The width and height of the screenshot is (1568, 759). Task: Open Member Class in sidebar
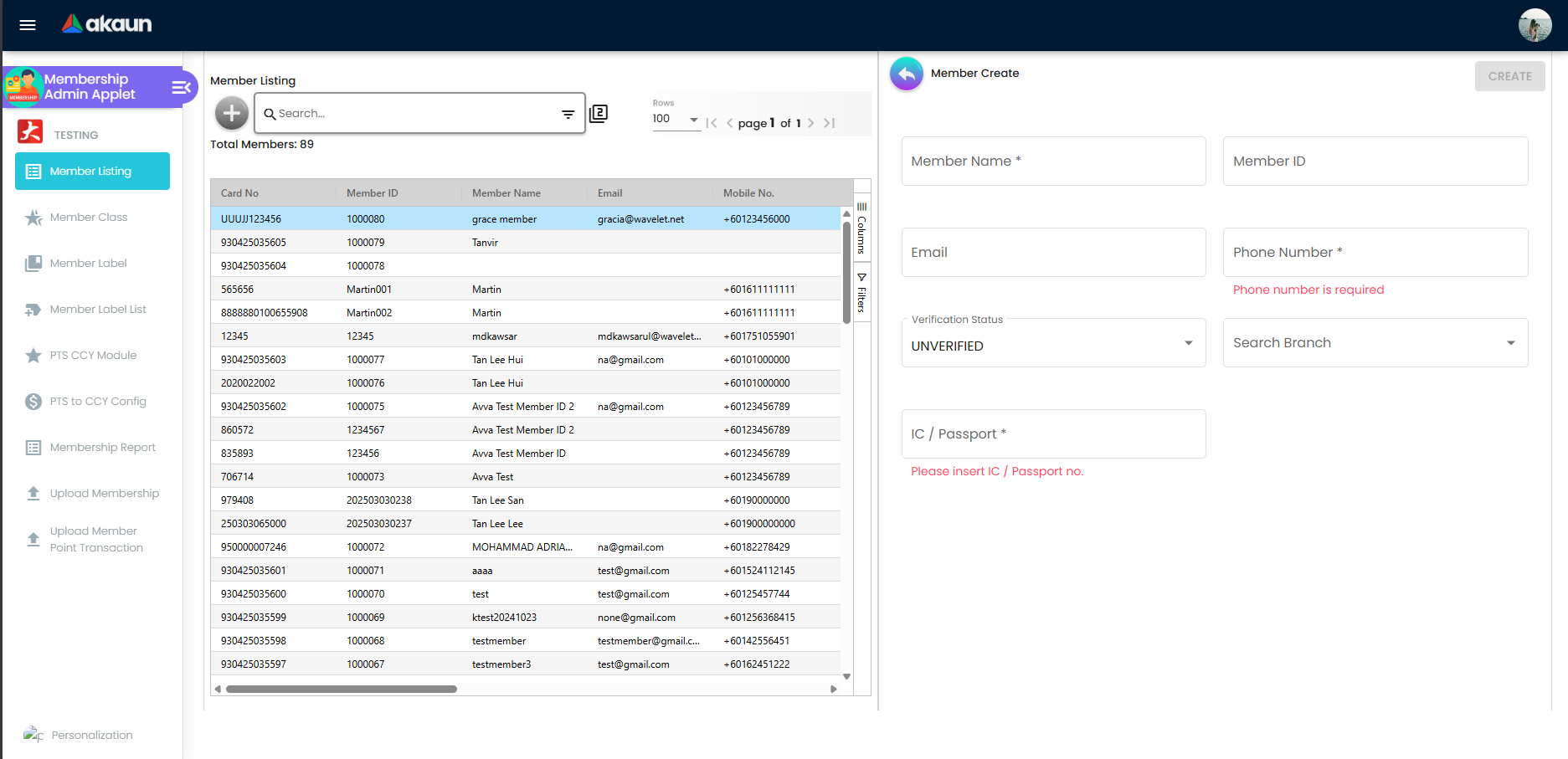pyautogui.click(x=89, y=218)
